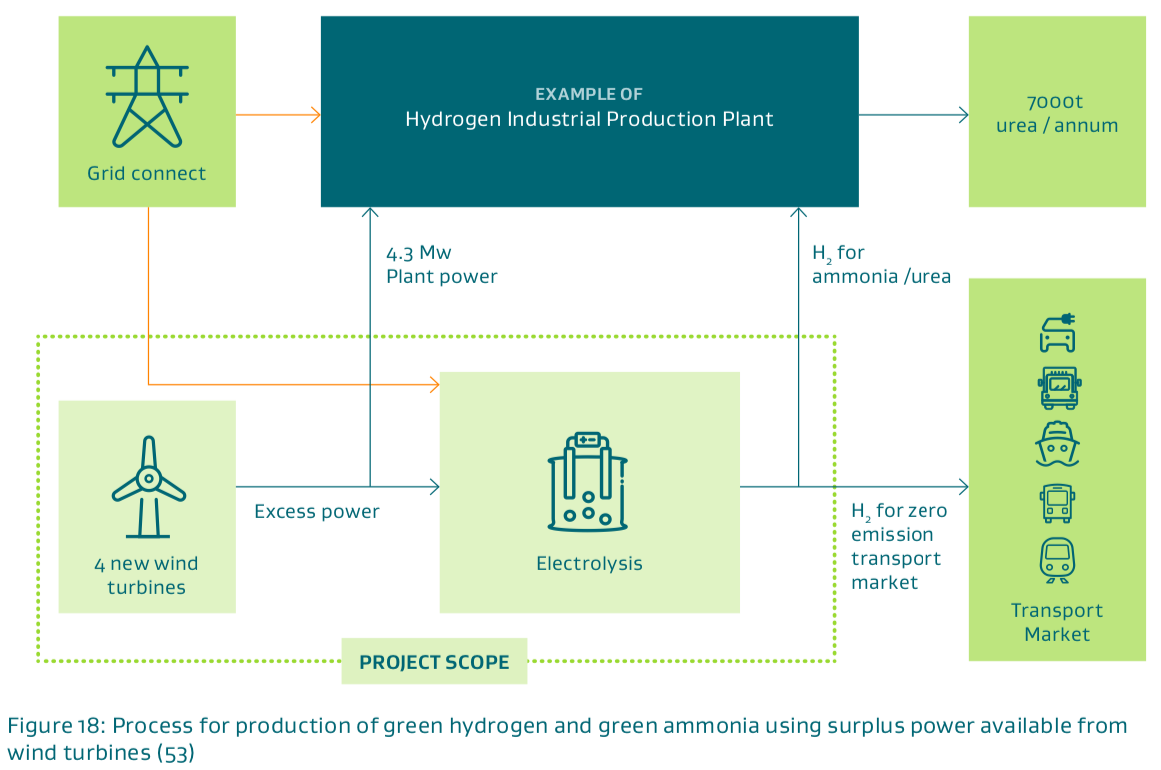This screenshot has height=770, width=1161.
Task: Click the Electrolysis label text
Action: point(589,563)
